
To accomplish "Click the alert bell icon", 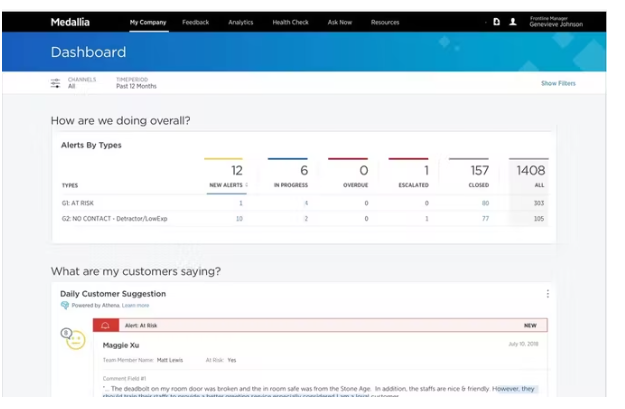I will click(106, 325).
